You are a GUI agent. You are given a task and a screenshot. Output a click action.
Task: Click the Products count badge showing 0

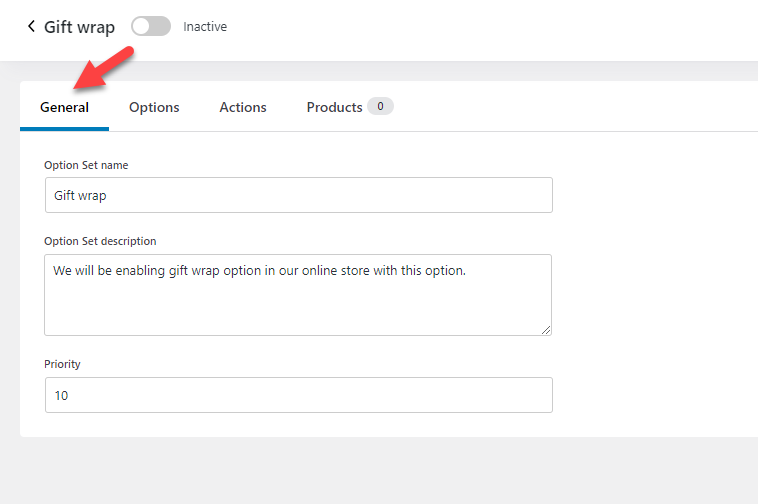coord(380,106)
